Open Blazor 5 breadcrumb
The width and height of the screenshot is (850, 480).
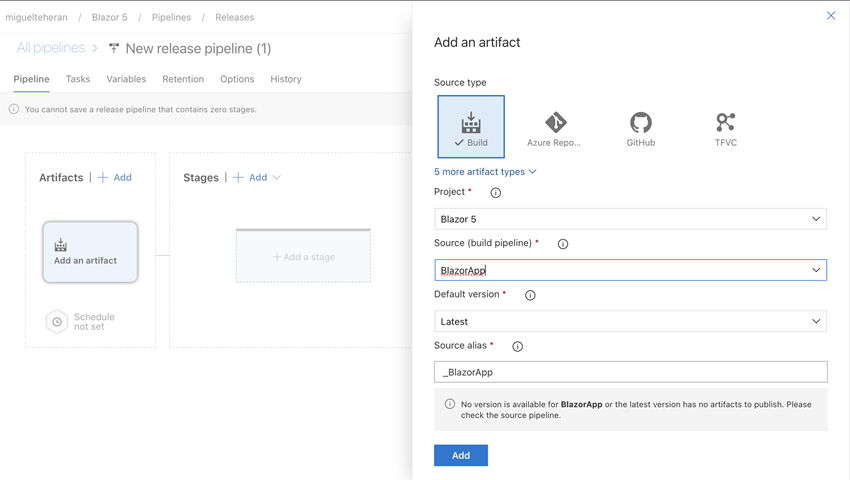[x=110, y=17]
